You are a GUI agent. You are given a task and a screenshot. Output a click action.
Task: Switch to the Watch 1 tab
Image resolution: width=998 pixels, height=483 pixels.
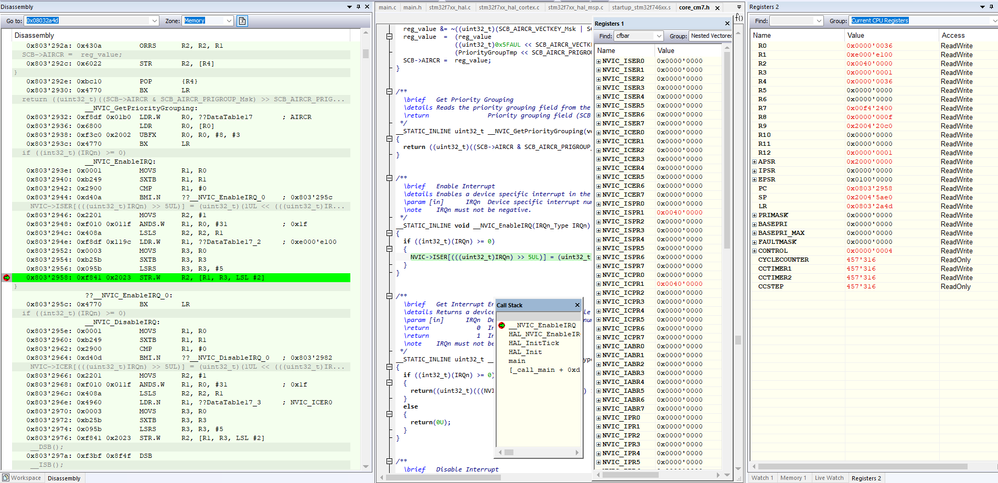point(763,478)
